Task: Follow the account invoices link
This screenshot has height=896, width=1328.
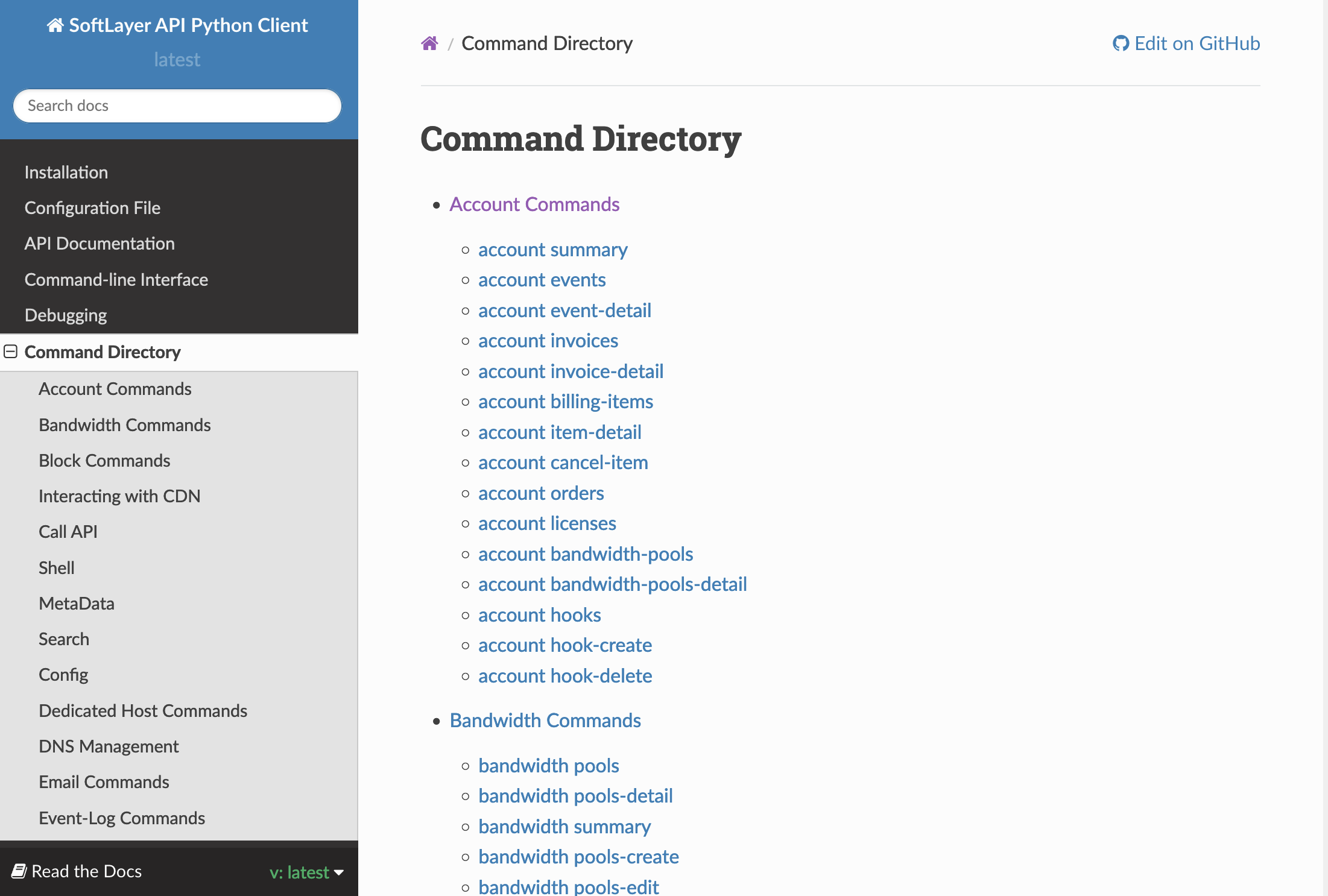Action: pos(548,340)
